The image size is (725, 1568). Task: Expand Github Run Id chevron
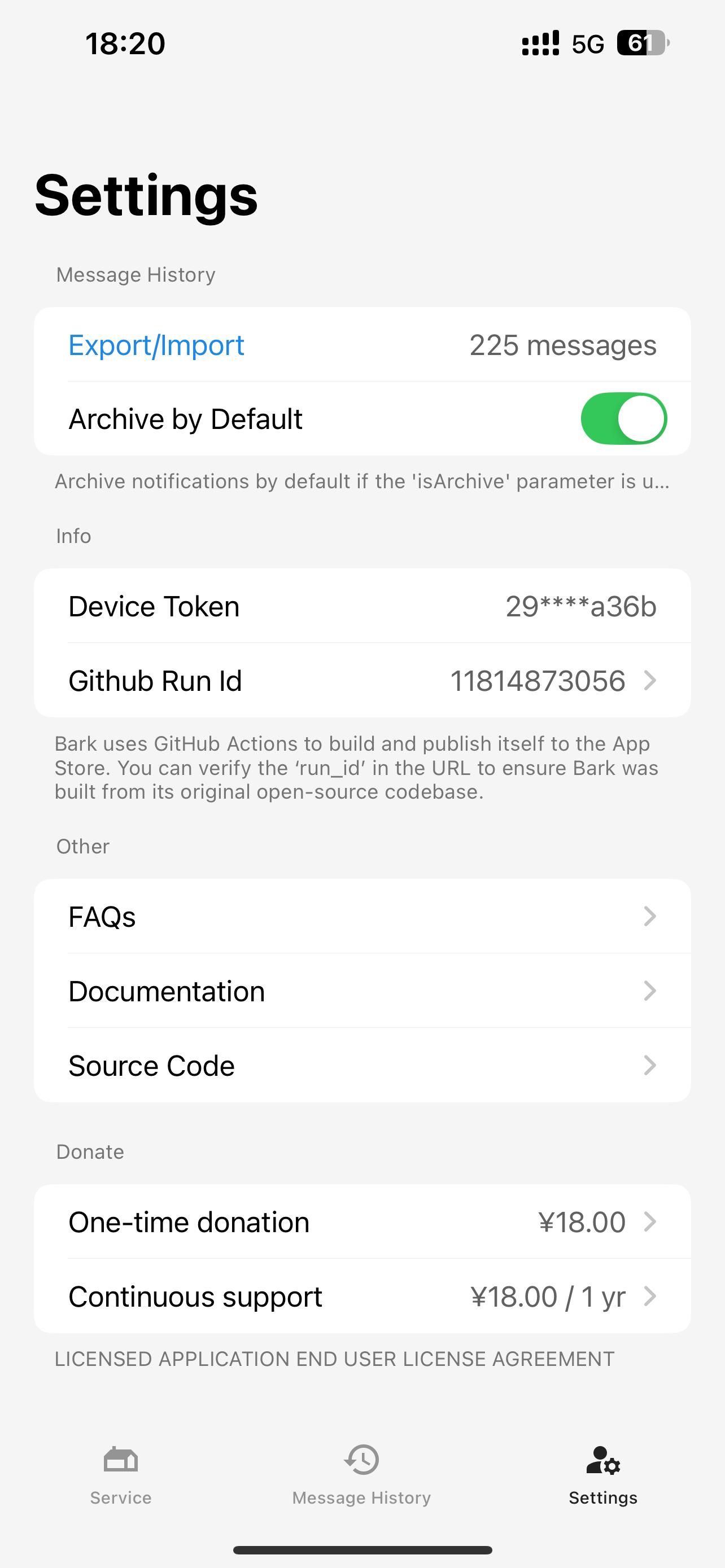click(649, 681)
